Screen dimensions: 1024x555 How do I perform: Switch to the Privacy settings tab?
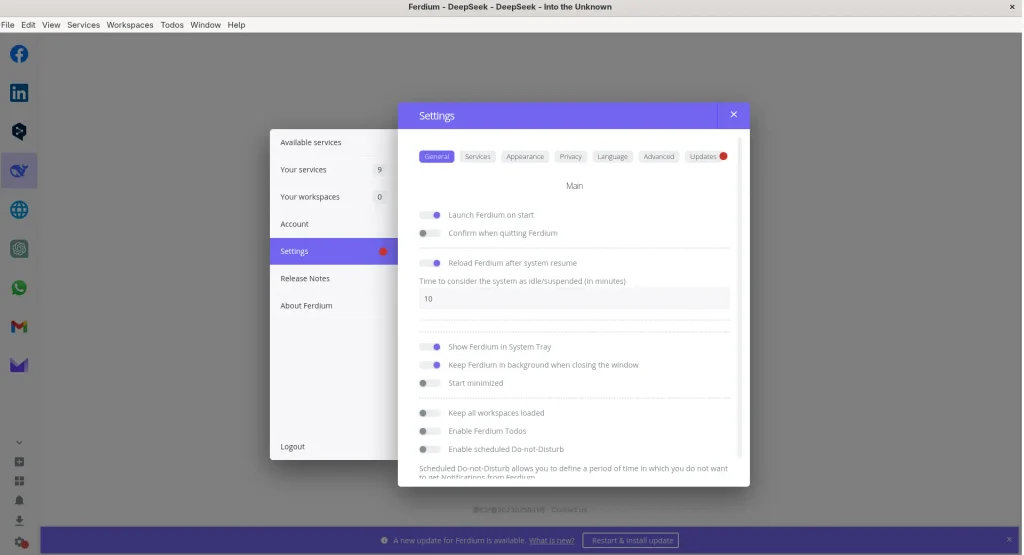pos(570,157)
